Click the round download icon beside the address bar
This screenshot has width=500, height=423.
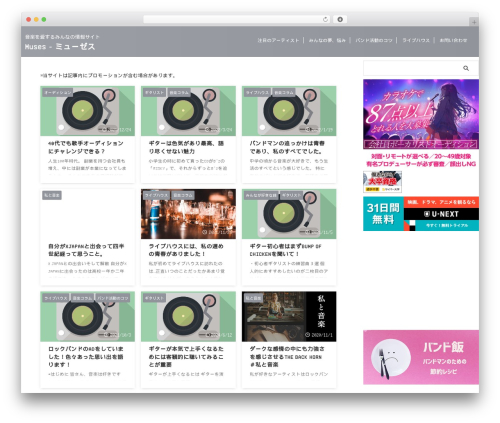click(340, 20)
